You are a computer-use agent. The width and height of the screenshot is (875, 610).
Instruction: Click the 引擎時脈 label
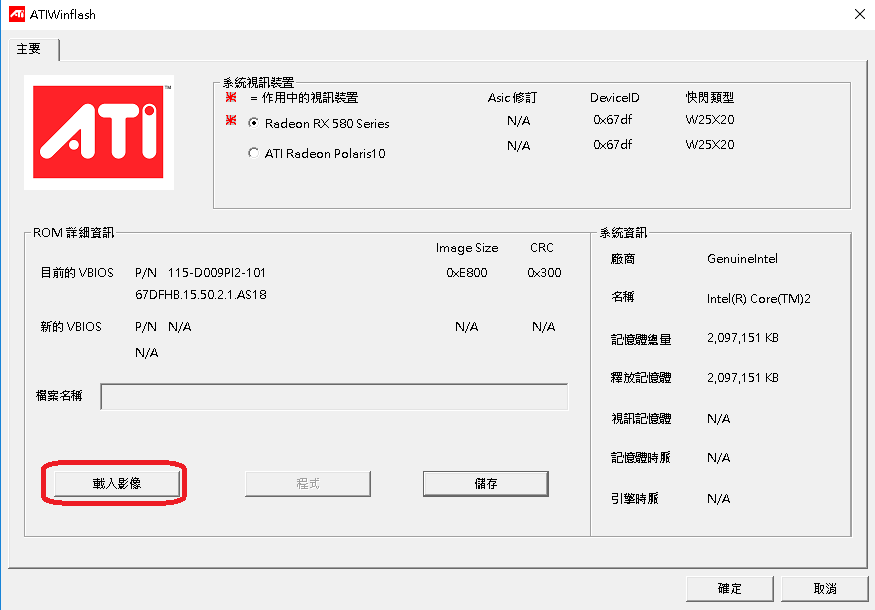pos(634,498)
